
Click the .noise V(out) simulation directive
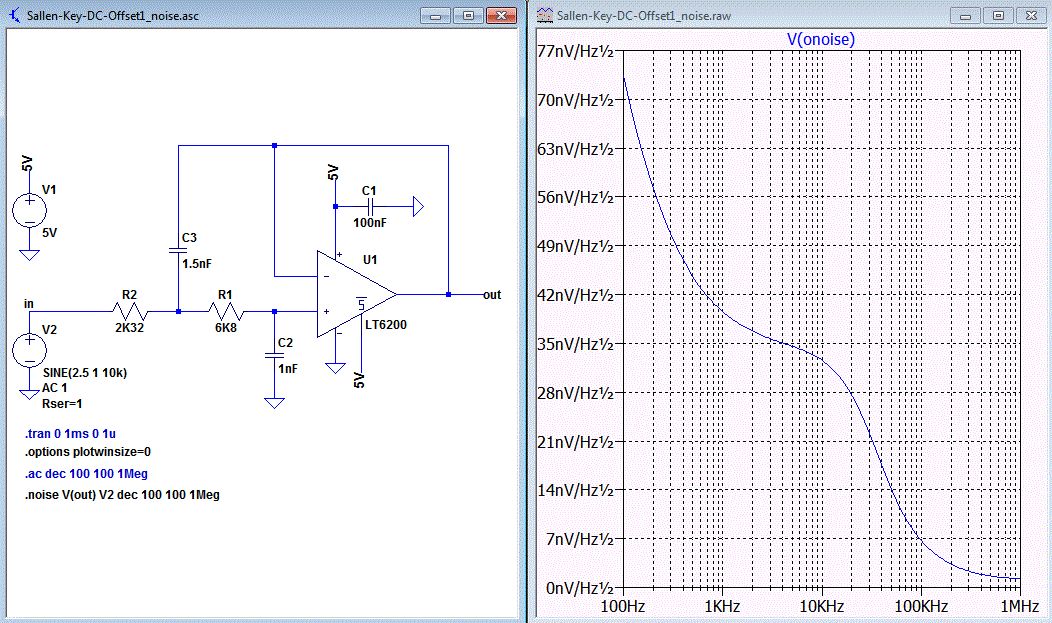pos(122,494)
